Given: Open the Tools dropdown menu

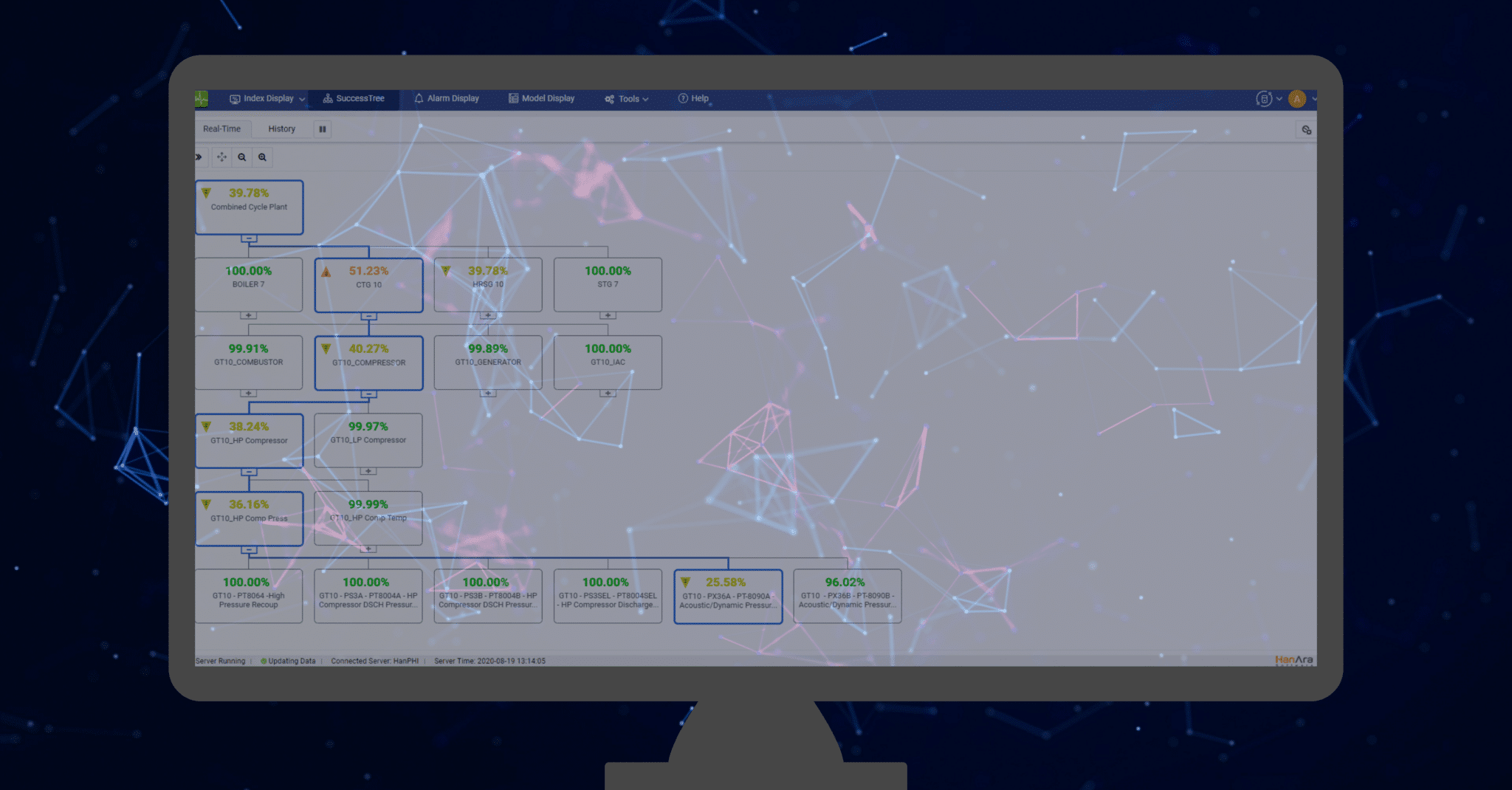Looking at the screenshot, I should click(x=627, y=99).
